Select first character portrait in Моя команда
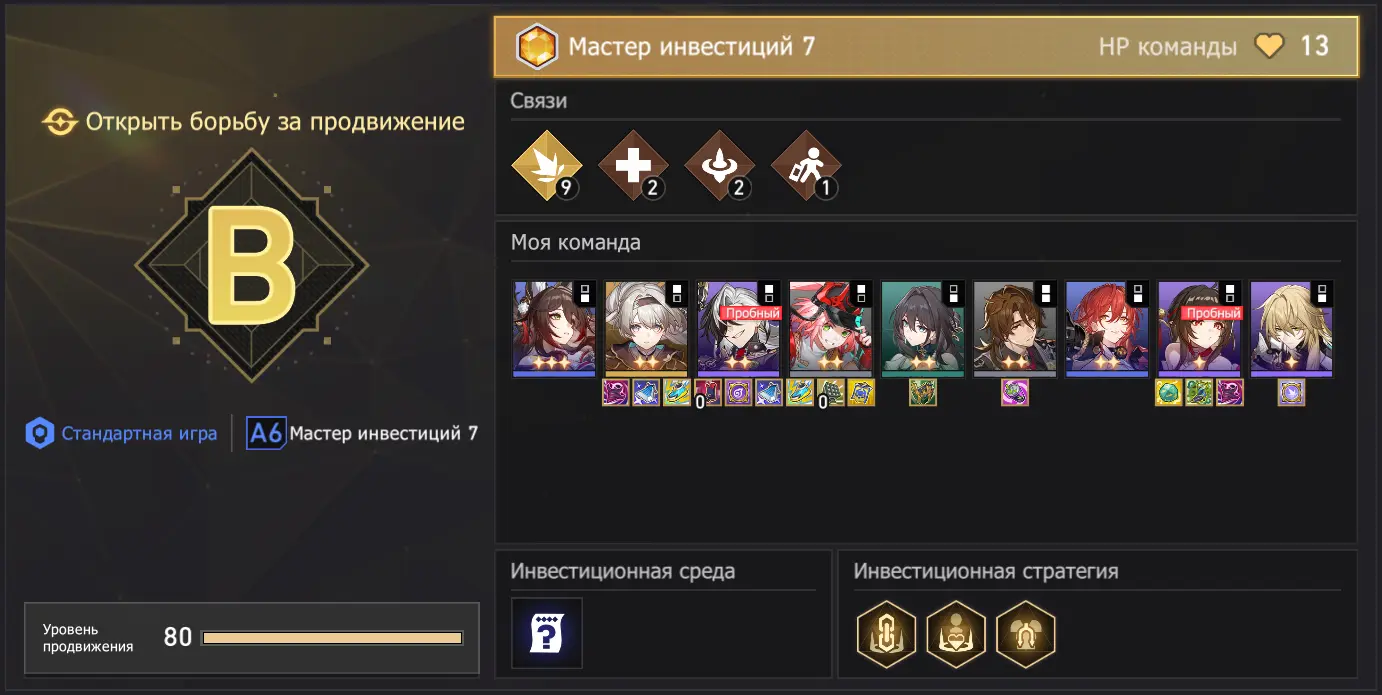This screenshot has width=1382, height=695. click(x=554, y=329)
